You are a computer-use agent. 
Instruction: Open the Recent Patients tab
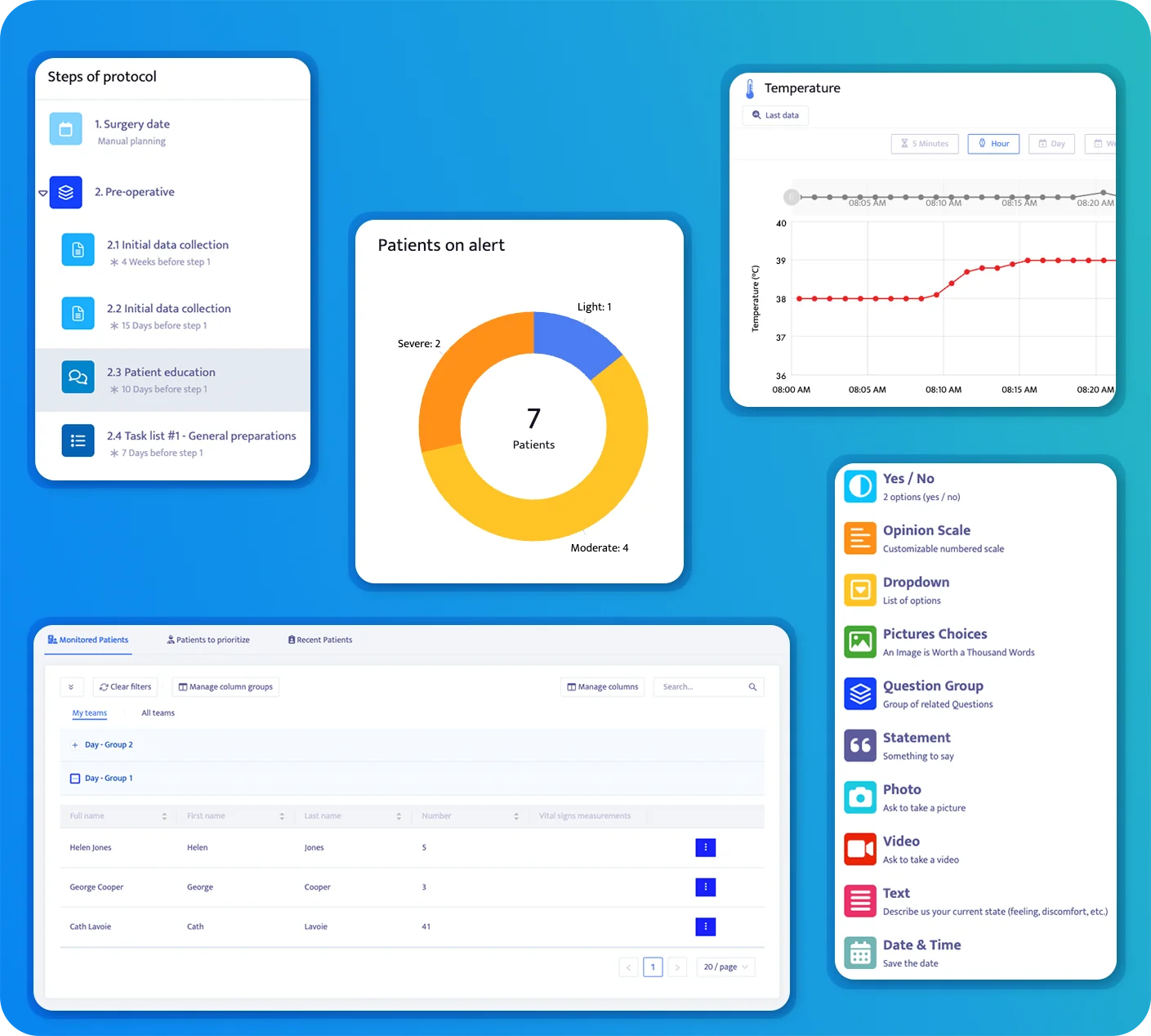point(320,641)
